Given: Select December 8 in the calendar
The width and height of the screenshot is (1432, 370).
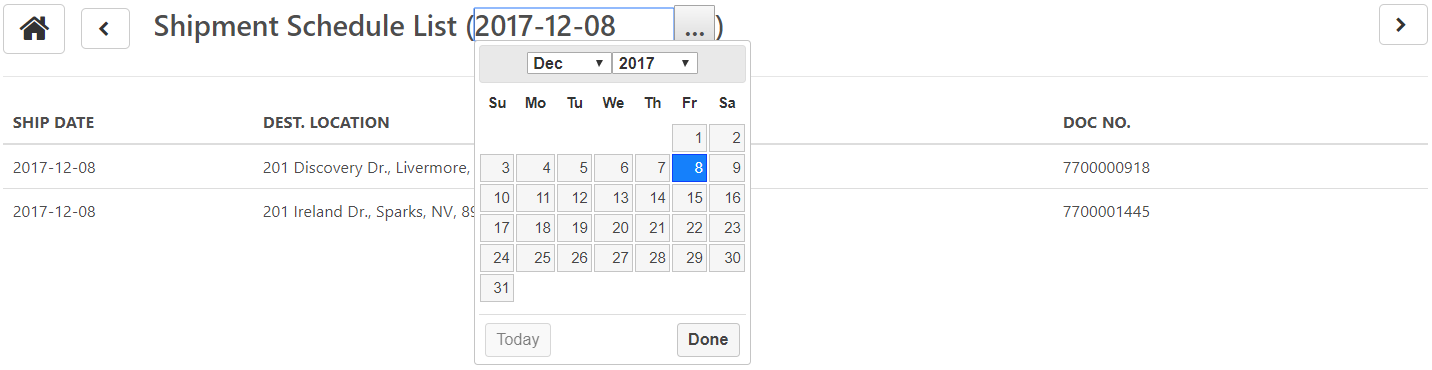Looking at the screenshot, I should click(689, 168).
